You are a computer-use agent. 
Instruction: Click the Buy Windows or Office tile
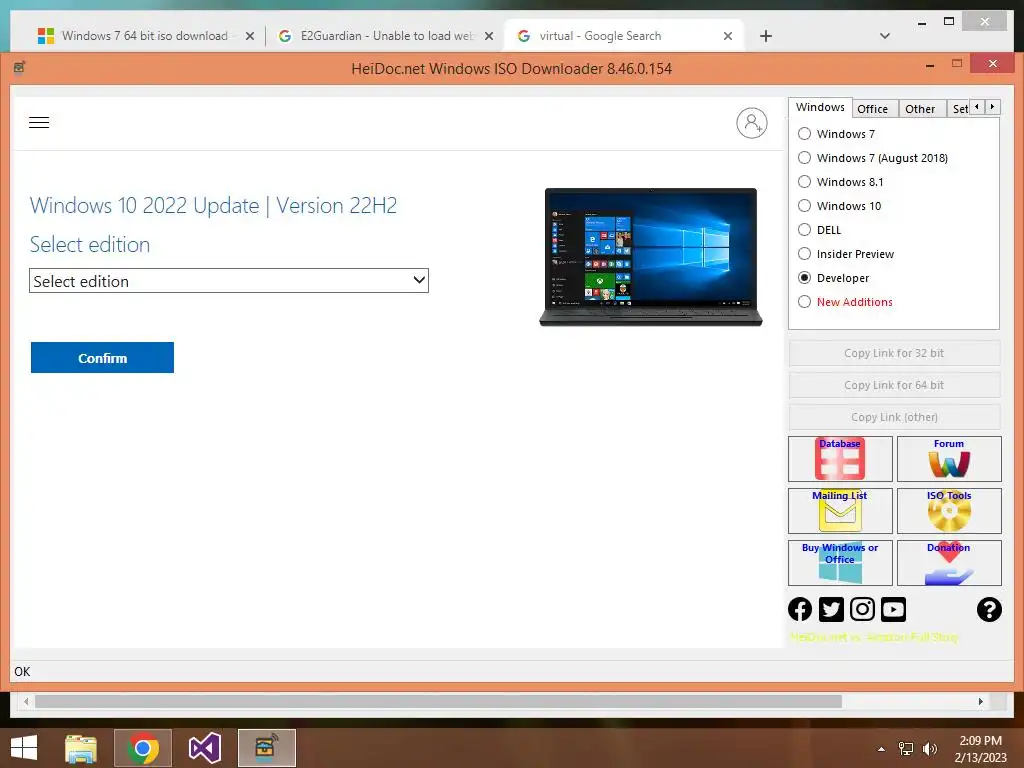click(840, 562)
